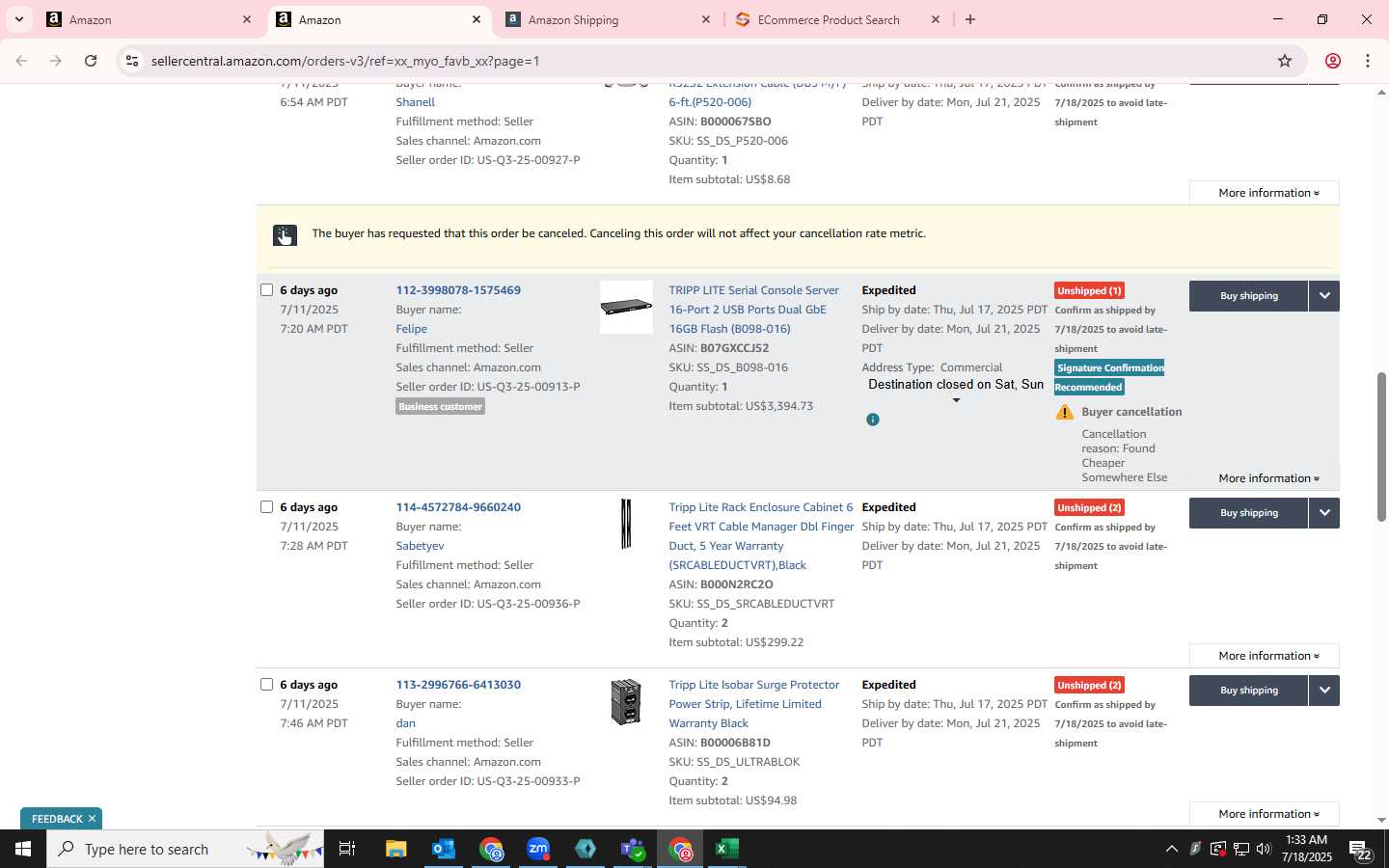Open order 112-3998078-1575469
This screenshot has height=868, width=1389.
point(458,290)
